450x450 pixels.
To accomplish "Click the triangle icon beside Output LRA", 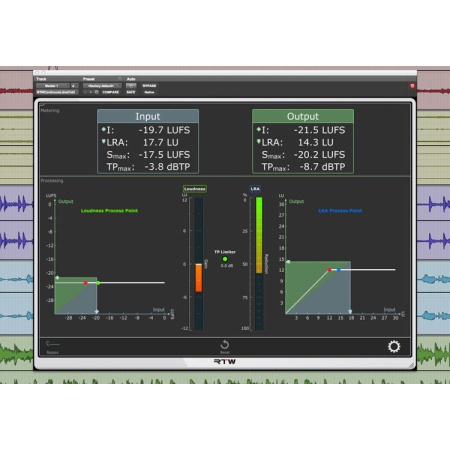I will point(259,142).
